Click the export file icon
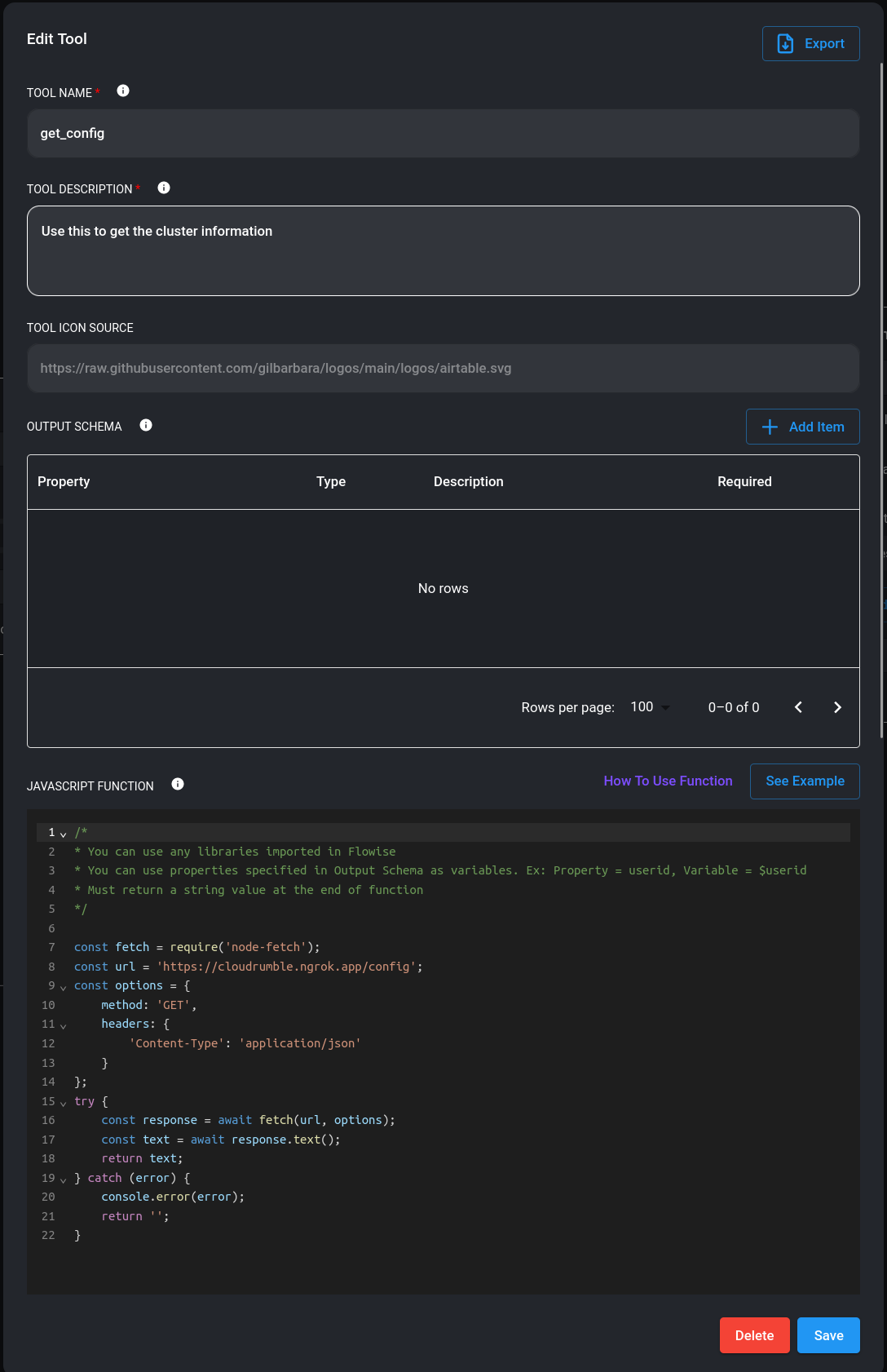Image resolution: width=887 pixels, height=1372 pixels. (x=785, y=44)
